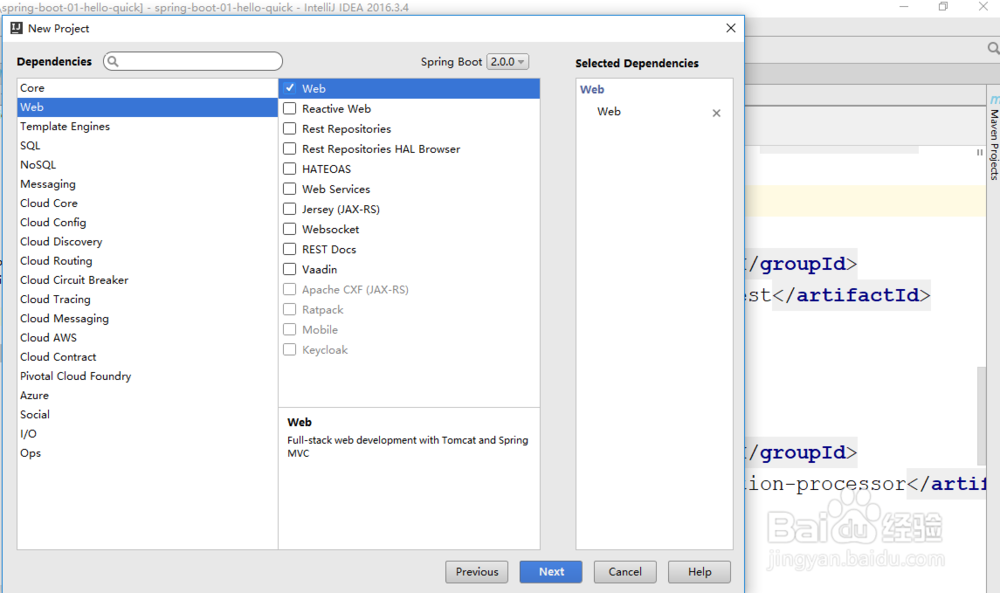Click the Next button

tap(551, 571)
